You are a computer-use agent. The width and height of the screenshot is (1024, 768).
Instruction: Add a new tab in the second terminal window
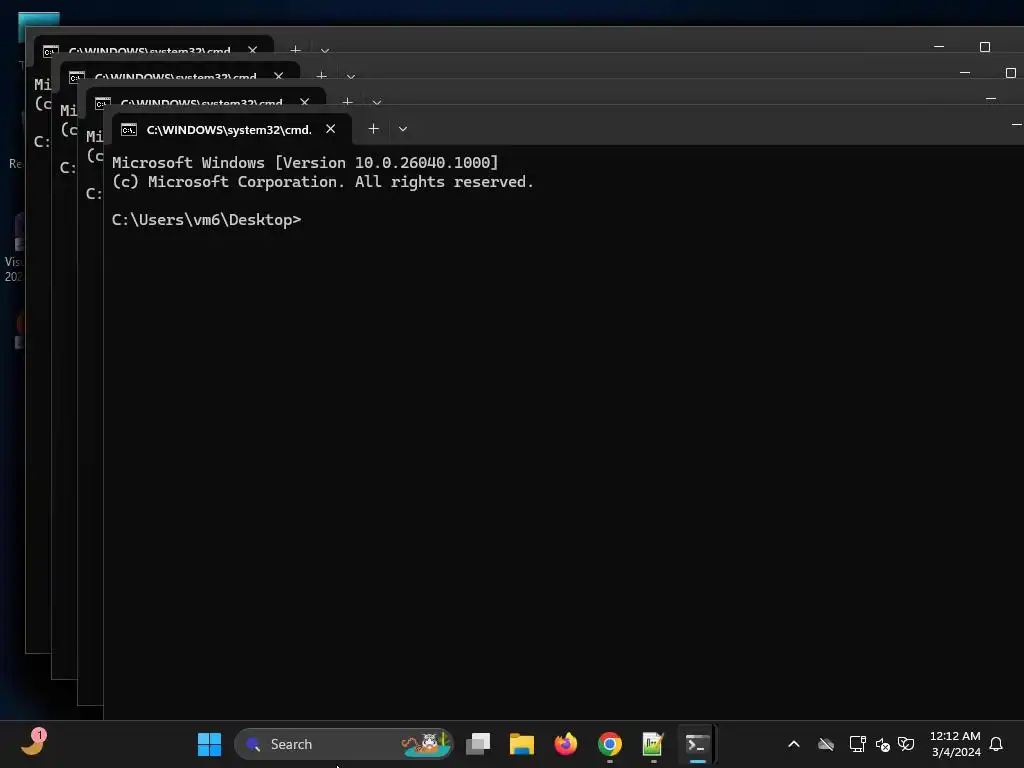[347, 101]
